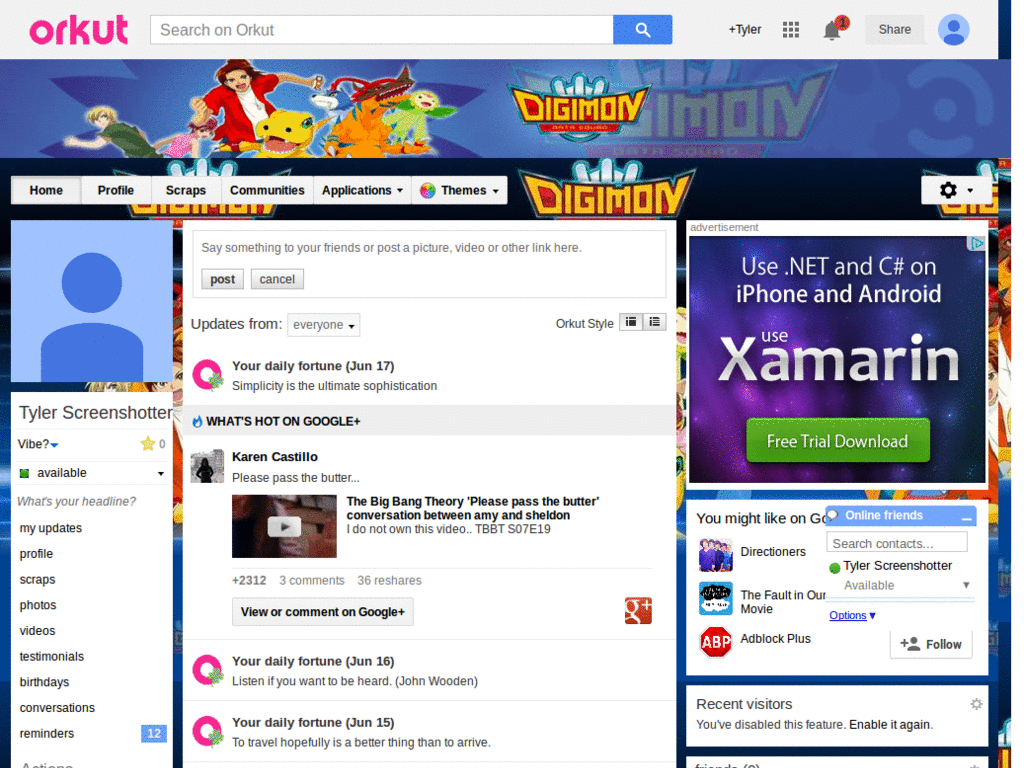The image size is (1024, 768).
Task: Open photos in the sidebar
Action: [x=38, y=605]
